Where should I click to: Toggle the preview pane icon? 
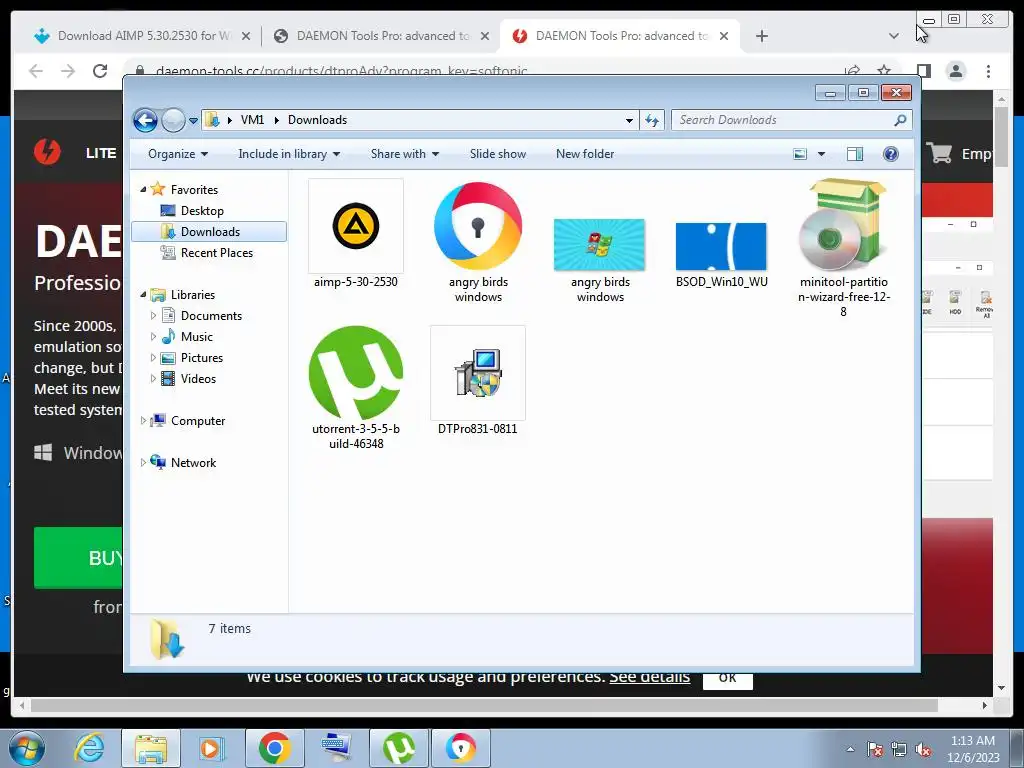[x=855, y=154]
